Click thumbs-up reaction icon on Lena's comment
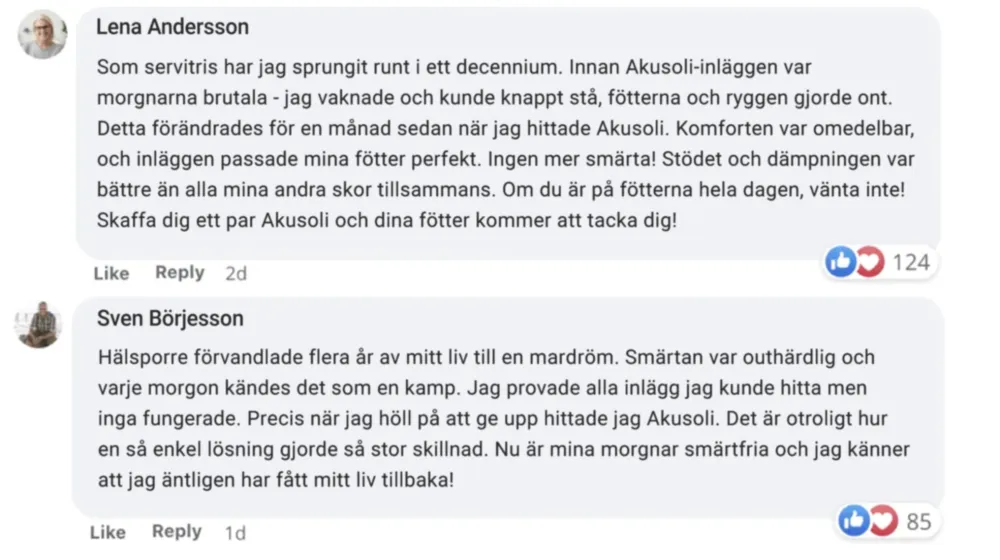This screenshot has height=560, width=1000. click(x=841, y=262)
